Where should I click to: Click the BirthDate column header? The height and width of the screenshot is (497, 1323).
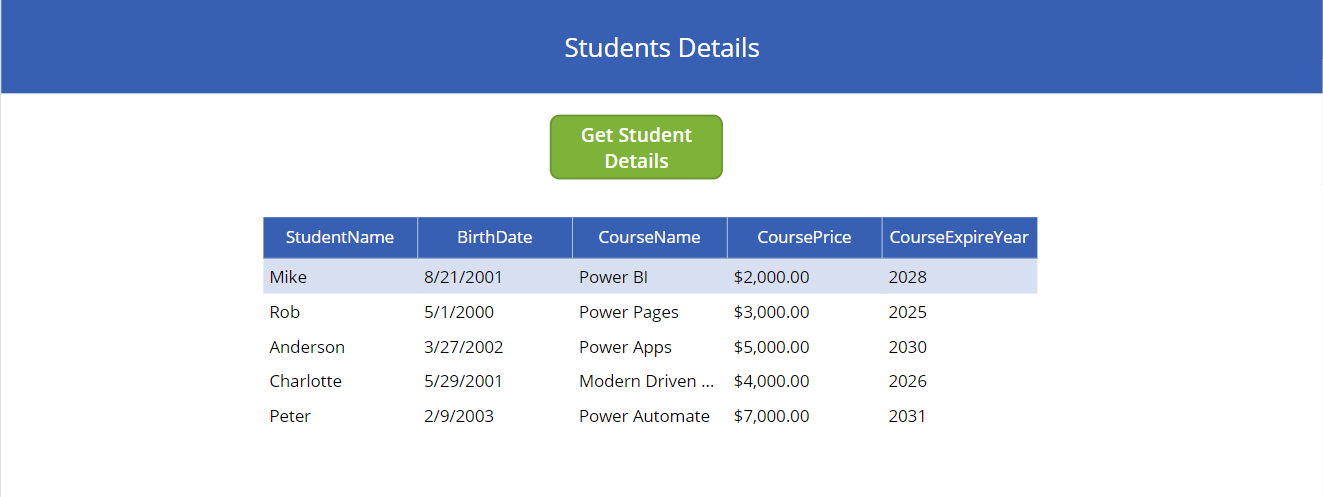(495, 238)
